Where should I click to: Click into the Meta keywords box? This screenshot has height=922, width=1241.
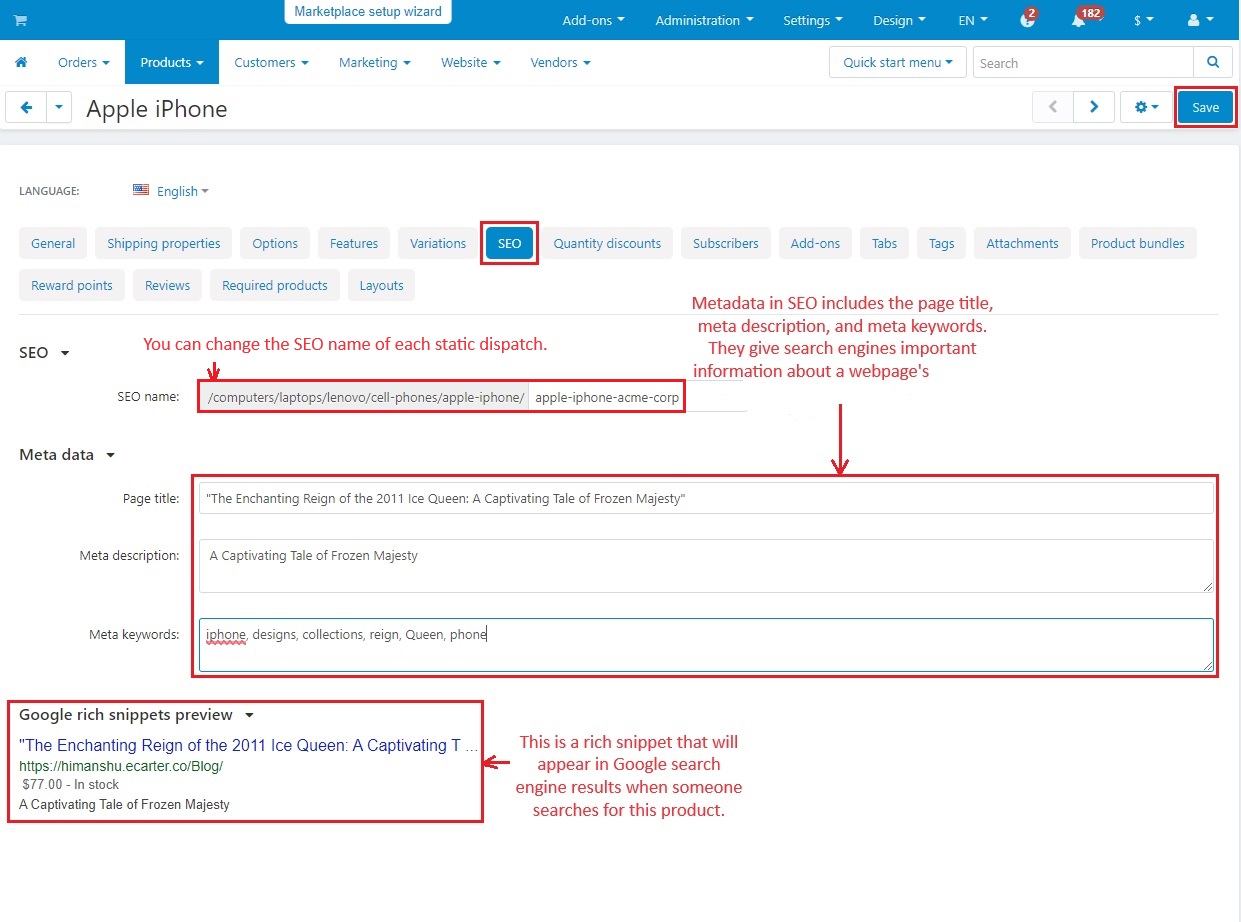pyautogui.click(x=706, y=645)
